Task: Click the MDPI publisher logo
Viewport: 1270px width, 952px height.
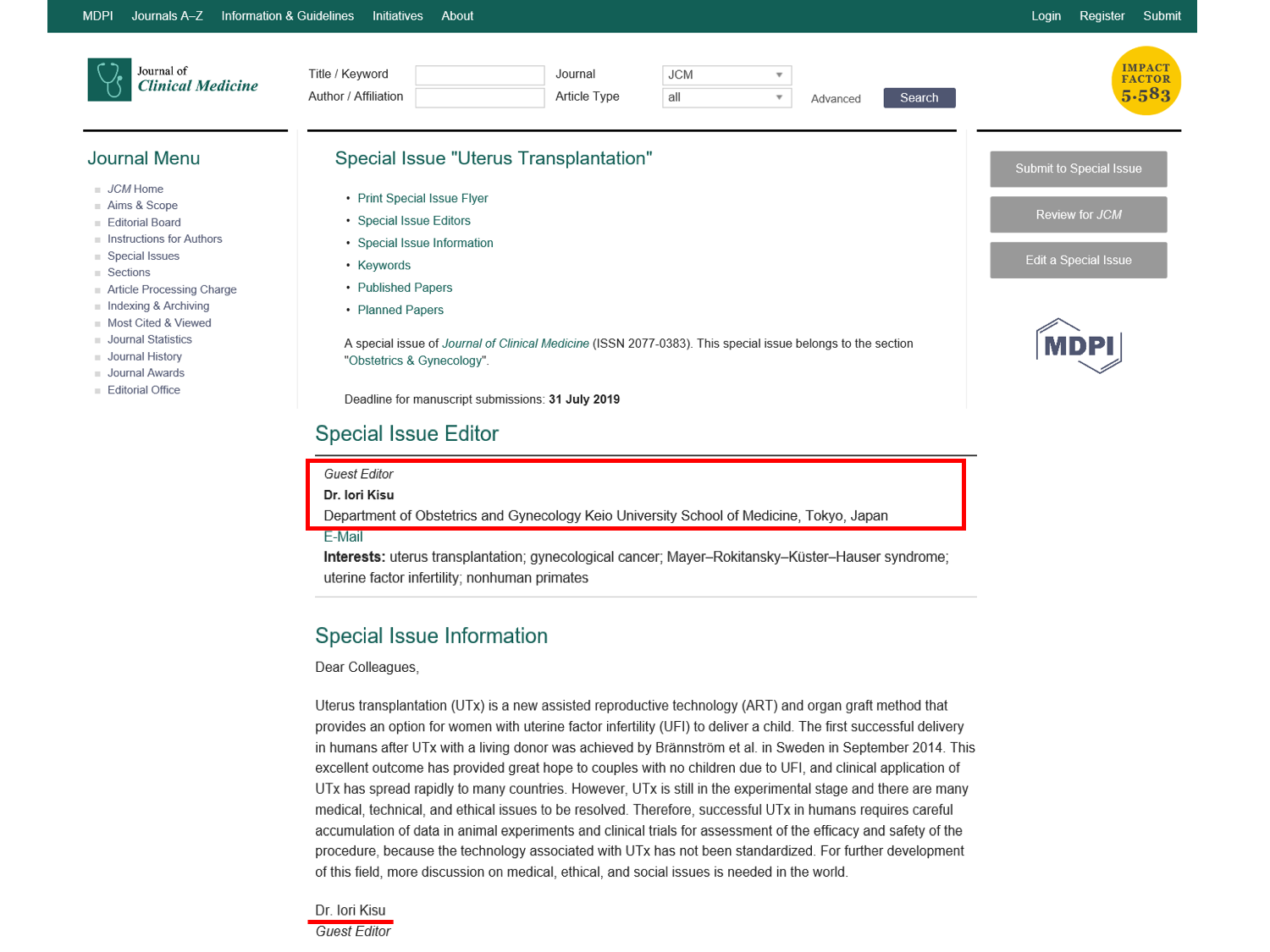Action: (x=1078, y=345)
